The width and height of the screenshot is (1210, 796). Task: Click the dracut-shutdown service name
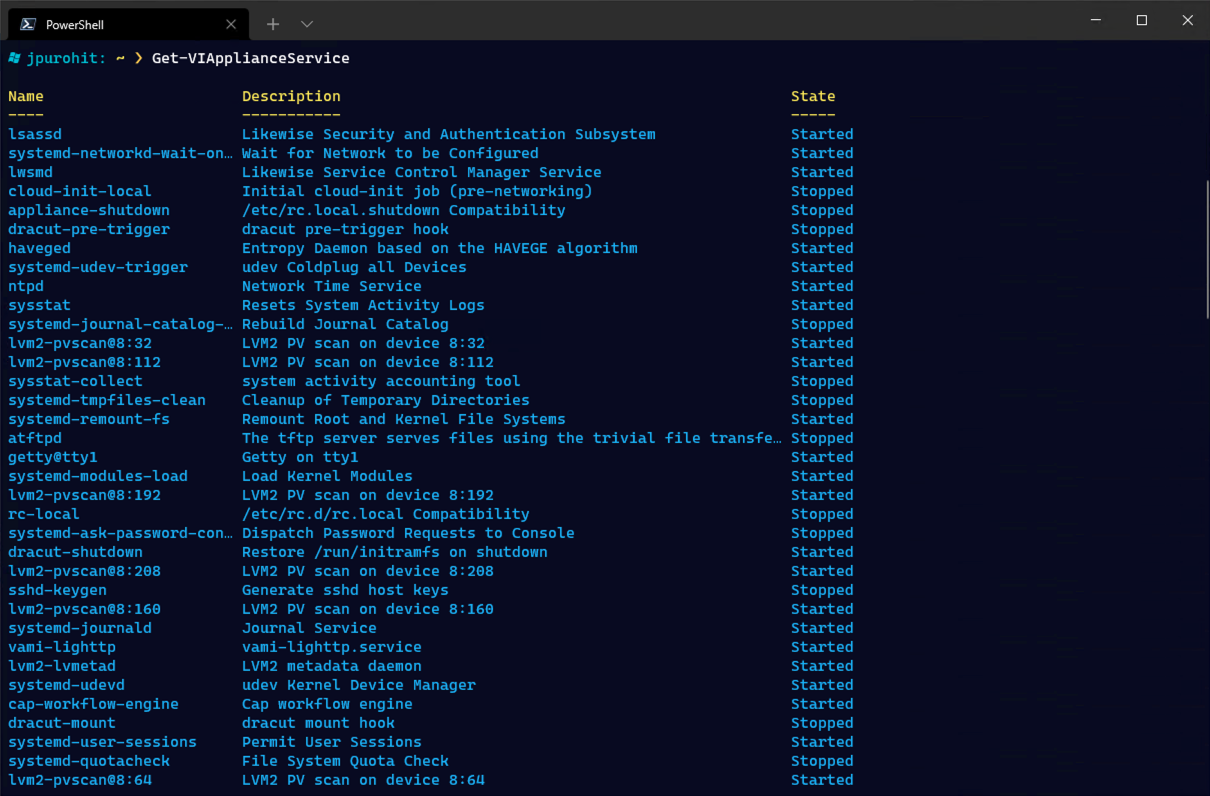(75, 552)
